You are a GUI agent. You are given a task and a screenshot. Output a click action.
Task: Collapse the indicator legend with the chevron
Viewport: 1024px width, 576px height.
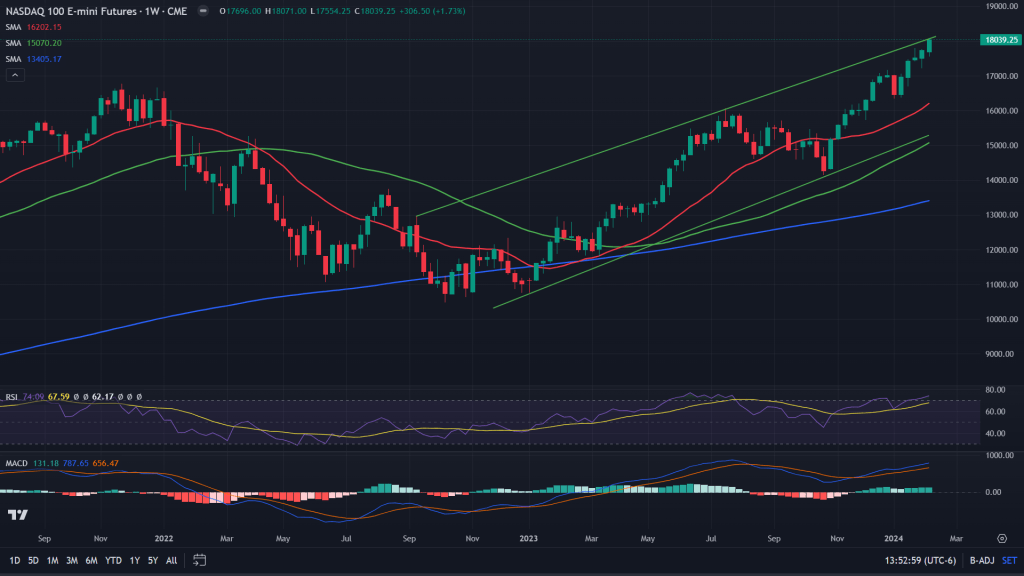14,75
